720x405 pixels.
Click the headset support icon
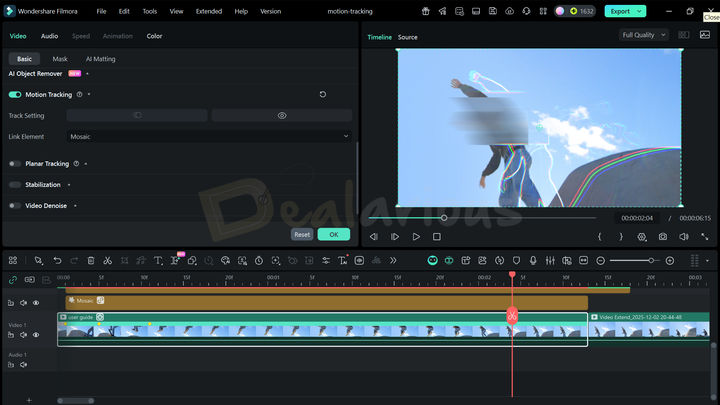[x=526, y=11]
